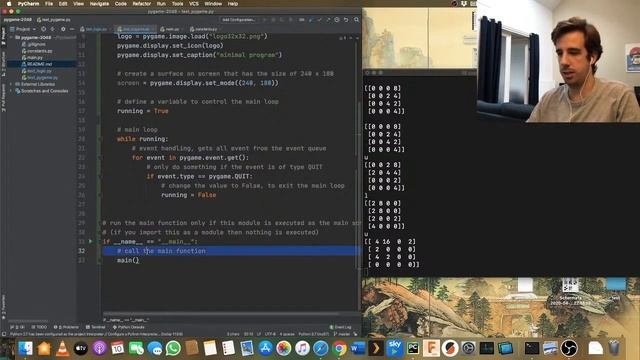Click the Project panel settings gear
Viewport: 640px width, 360px height.
63,29
